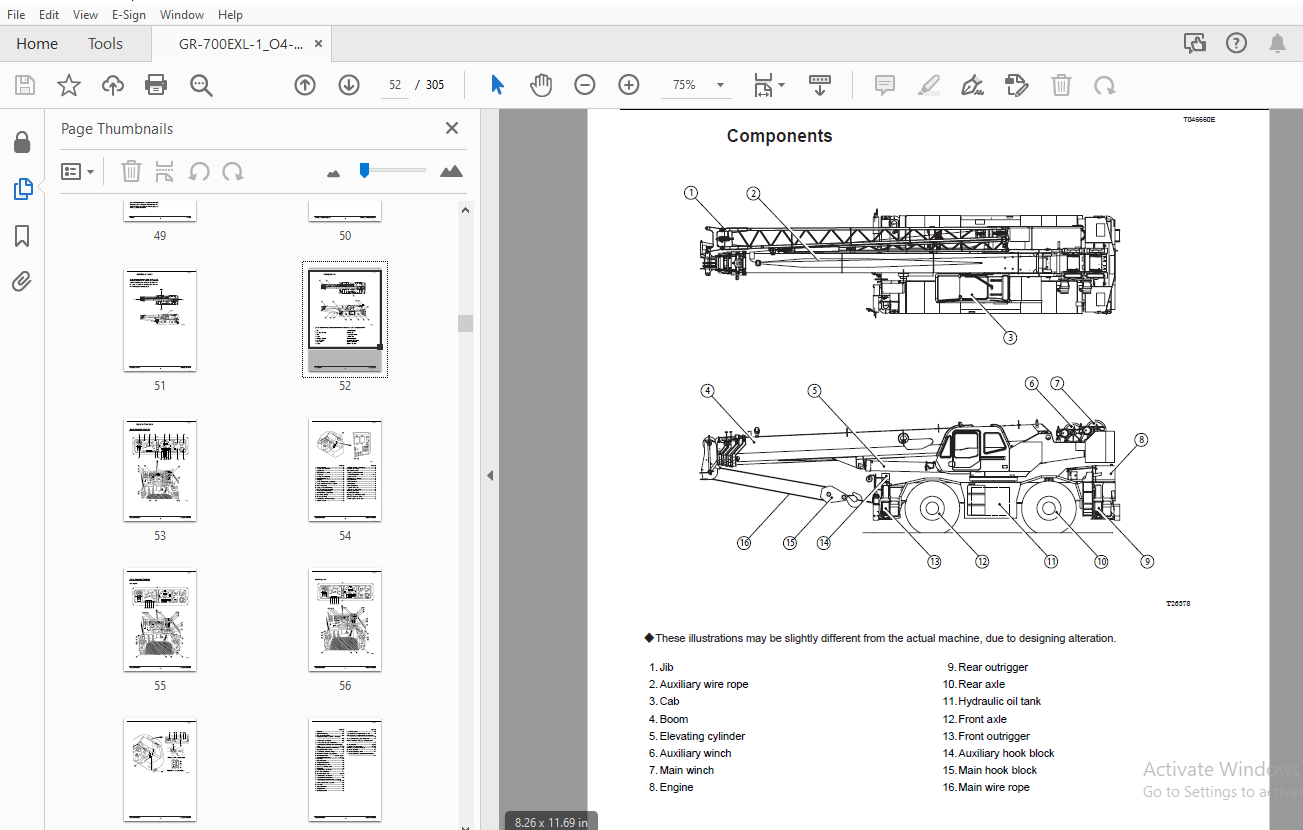Select the page 53 thumbnail
Screen dimensions: 1303x830
pos(160,470)
